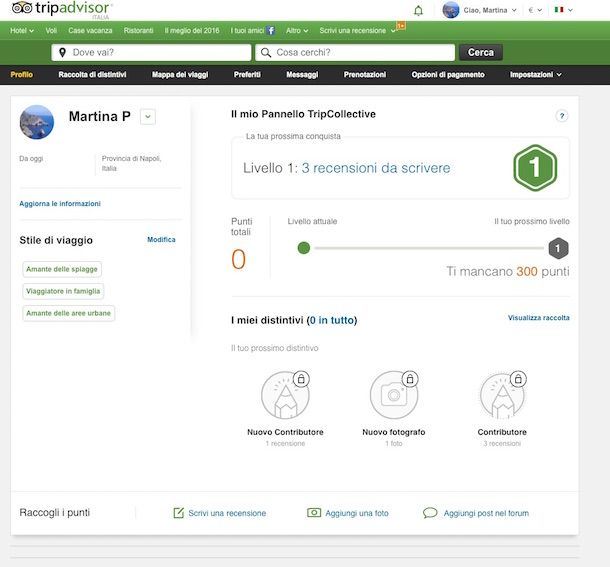Image resolution: width=610 pixels, height=567 pixels.
Task: Click the Viaggiatore in famiglia tag
Action: pos(63,291)
